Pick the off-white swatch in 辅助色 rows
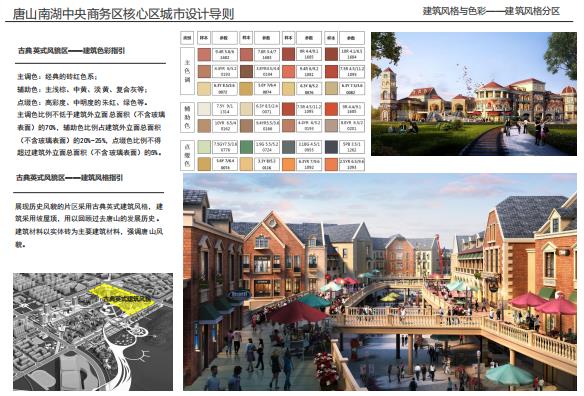This screenshot has height=396, width=584. 204,108
